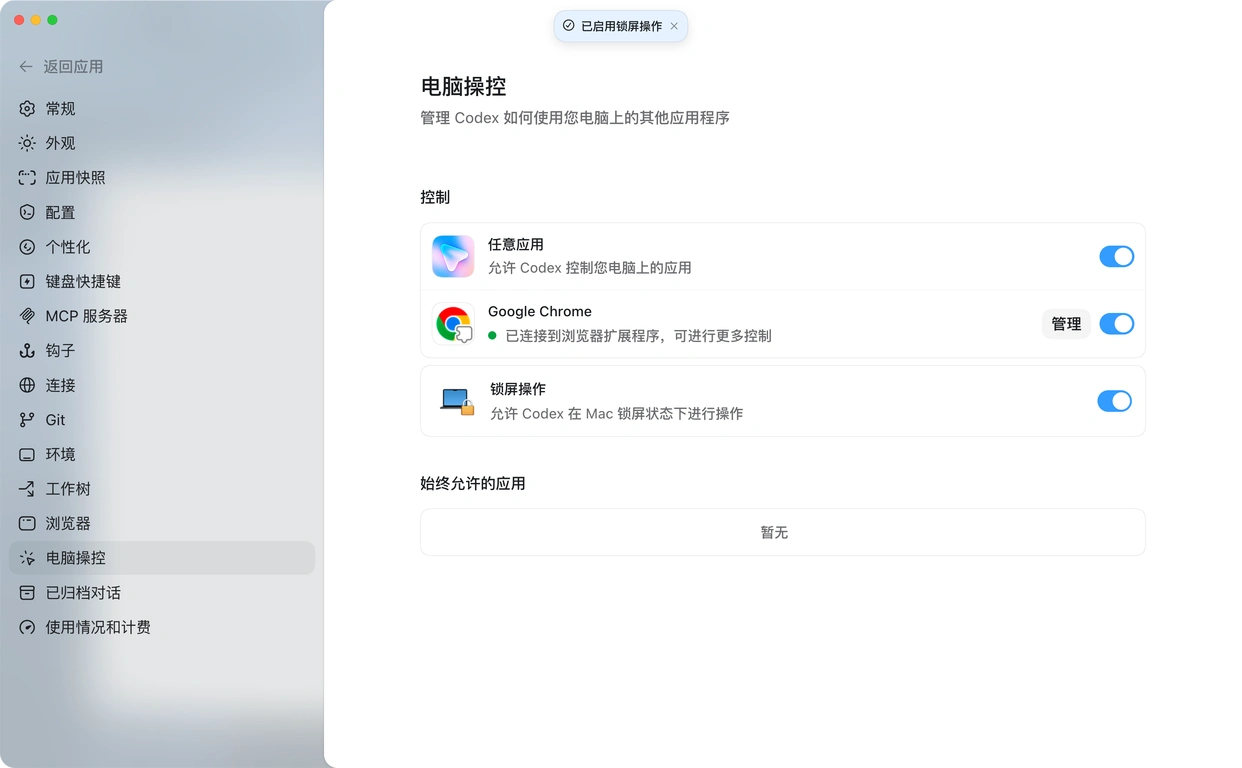Screen dimensions: 1242x768
Task: Open MCP 服务器 settings
Action: click(x=162, y=316)
